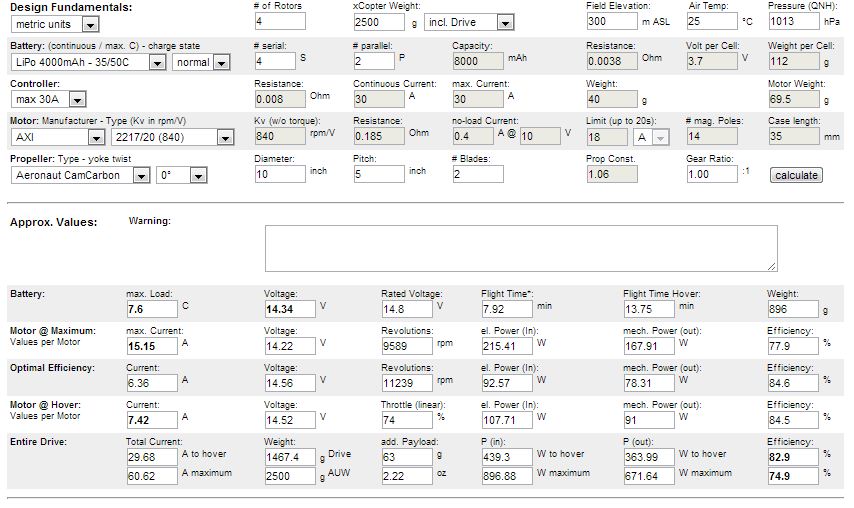Click the propeller Pitch field
This screenshot has width=854, height=508.
point(379,174)
